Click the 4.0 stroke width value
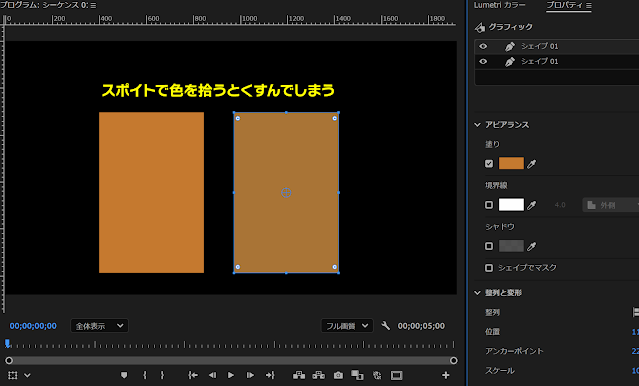The height and width of the screenshot is (386, 639). click(x=560, y=205)
